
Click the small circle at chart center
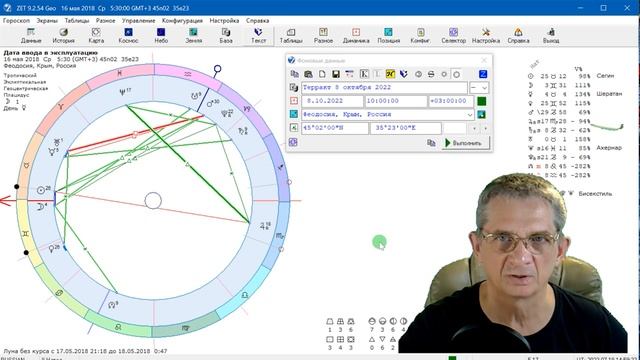point(153,201)
